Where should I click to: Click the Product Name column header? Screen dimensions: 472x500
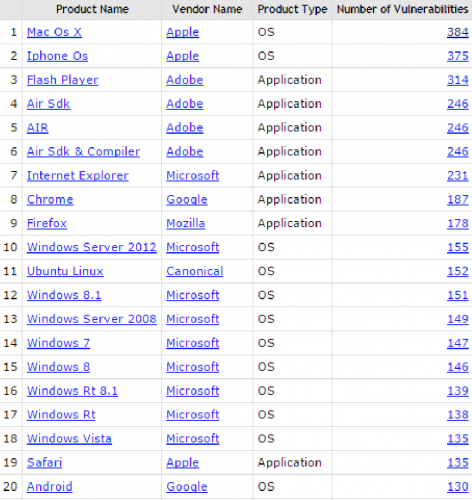click(92, 9)
